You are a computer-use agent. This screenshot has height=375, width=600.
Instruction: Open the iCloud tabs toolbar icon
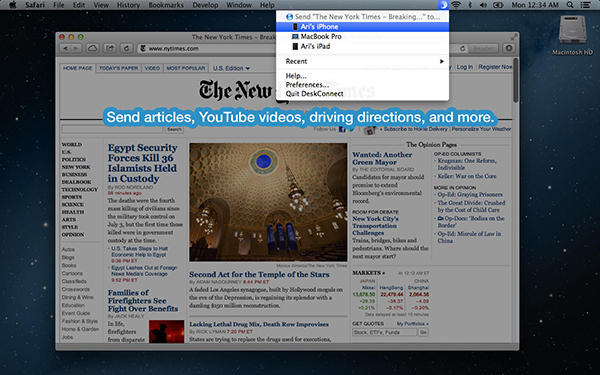click(93, 48)
